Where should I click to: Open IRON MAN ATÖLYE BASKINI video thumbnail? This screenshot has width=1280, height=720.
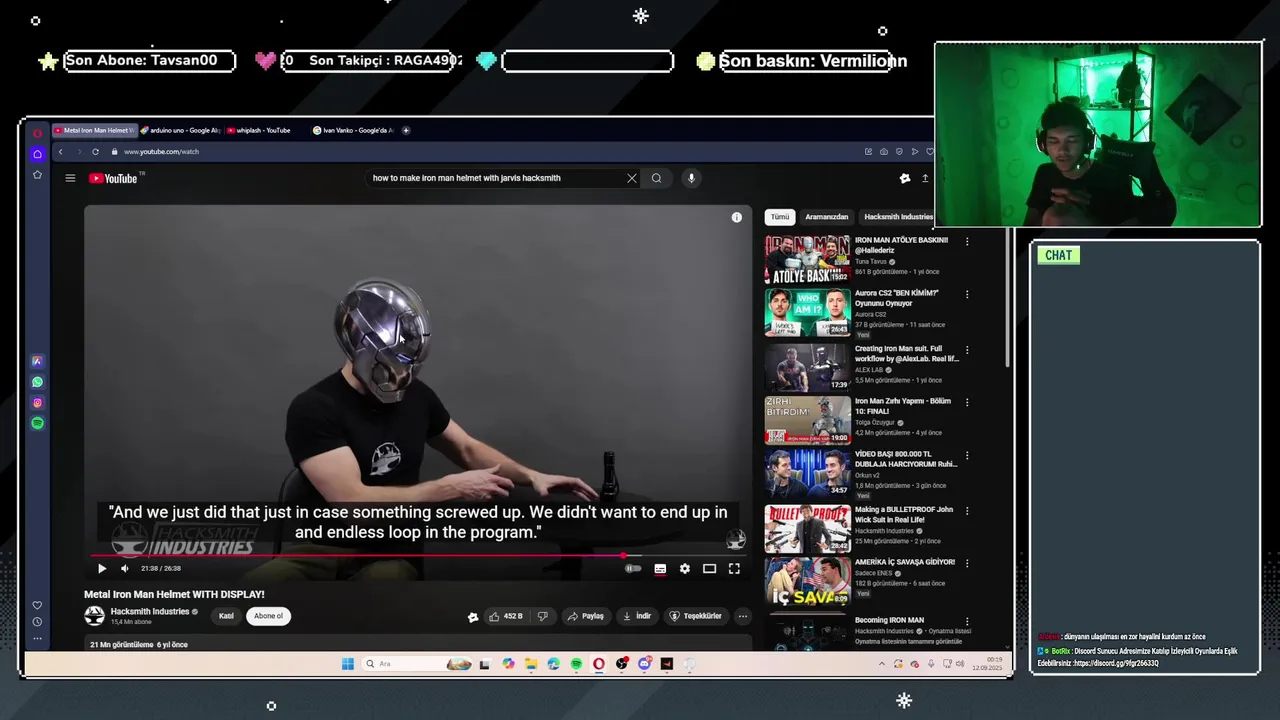(x=807, y=259)
